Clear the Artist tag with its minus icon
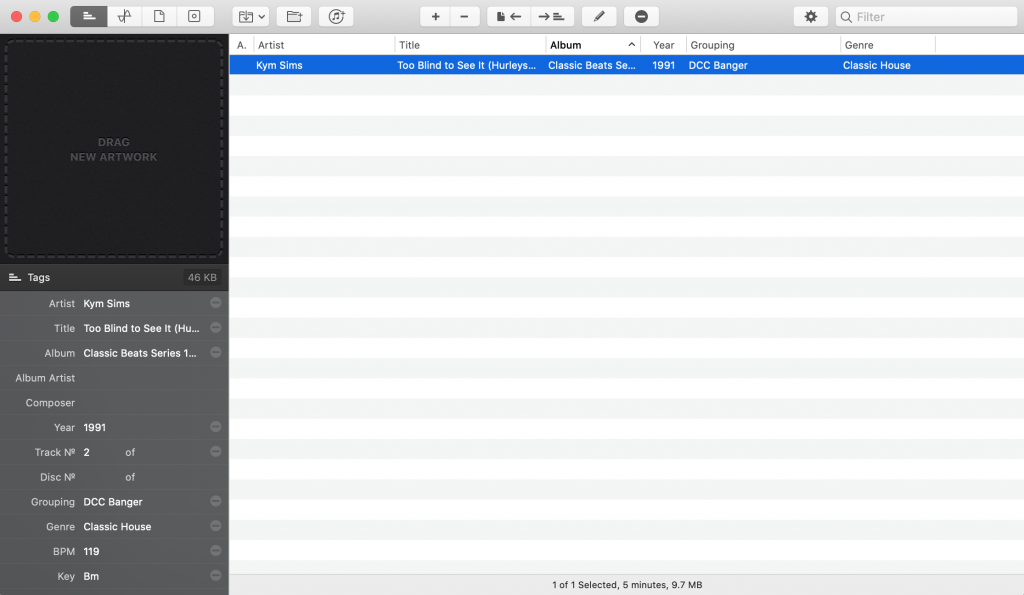The image size is (1024, 595). tap(216, 303)
